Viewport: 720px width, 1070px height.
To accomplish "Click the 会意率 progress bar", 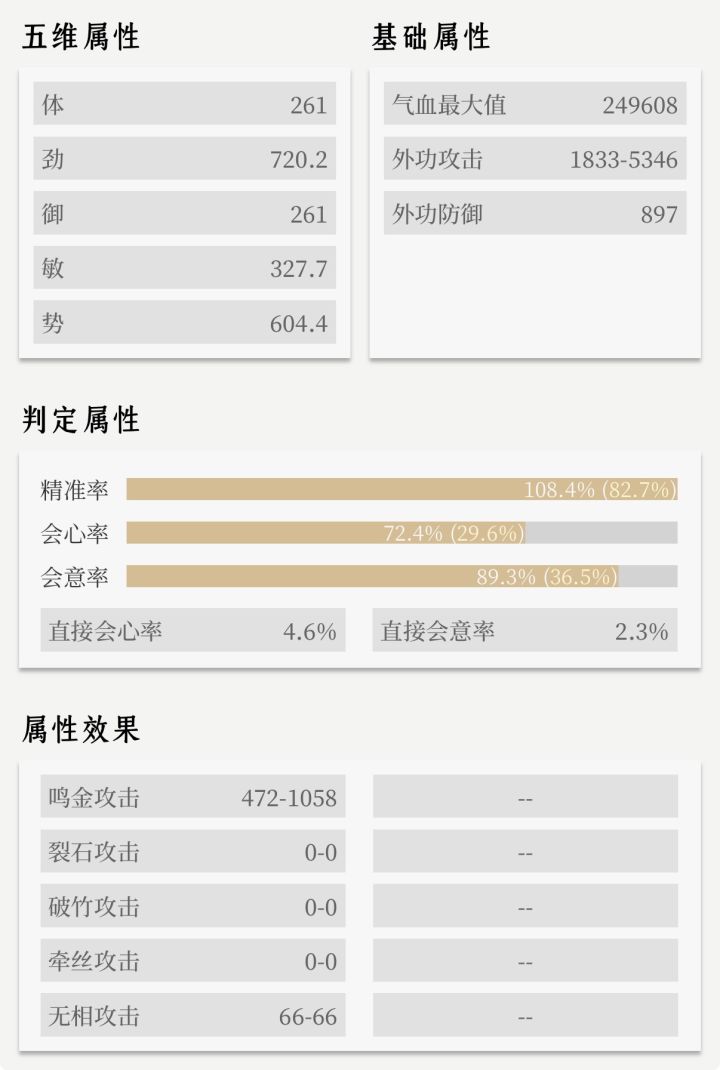I will (x=401, y=577).
